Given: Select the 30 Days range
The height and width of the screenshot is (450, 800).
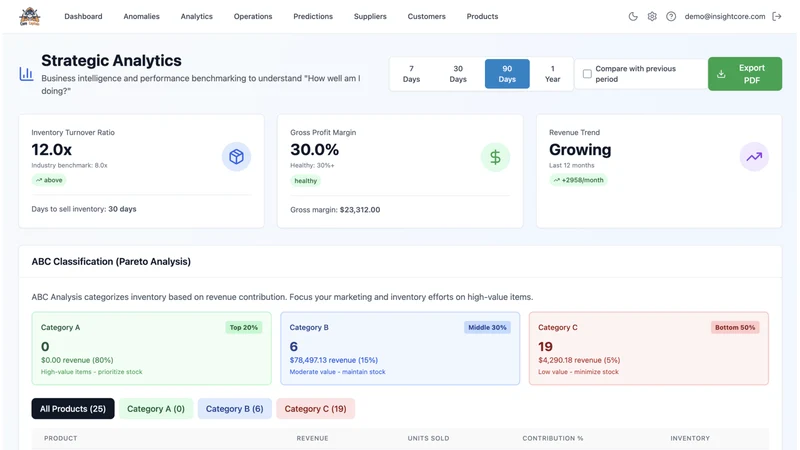Looking at the screenshot, I should coord(458,74).
